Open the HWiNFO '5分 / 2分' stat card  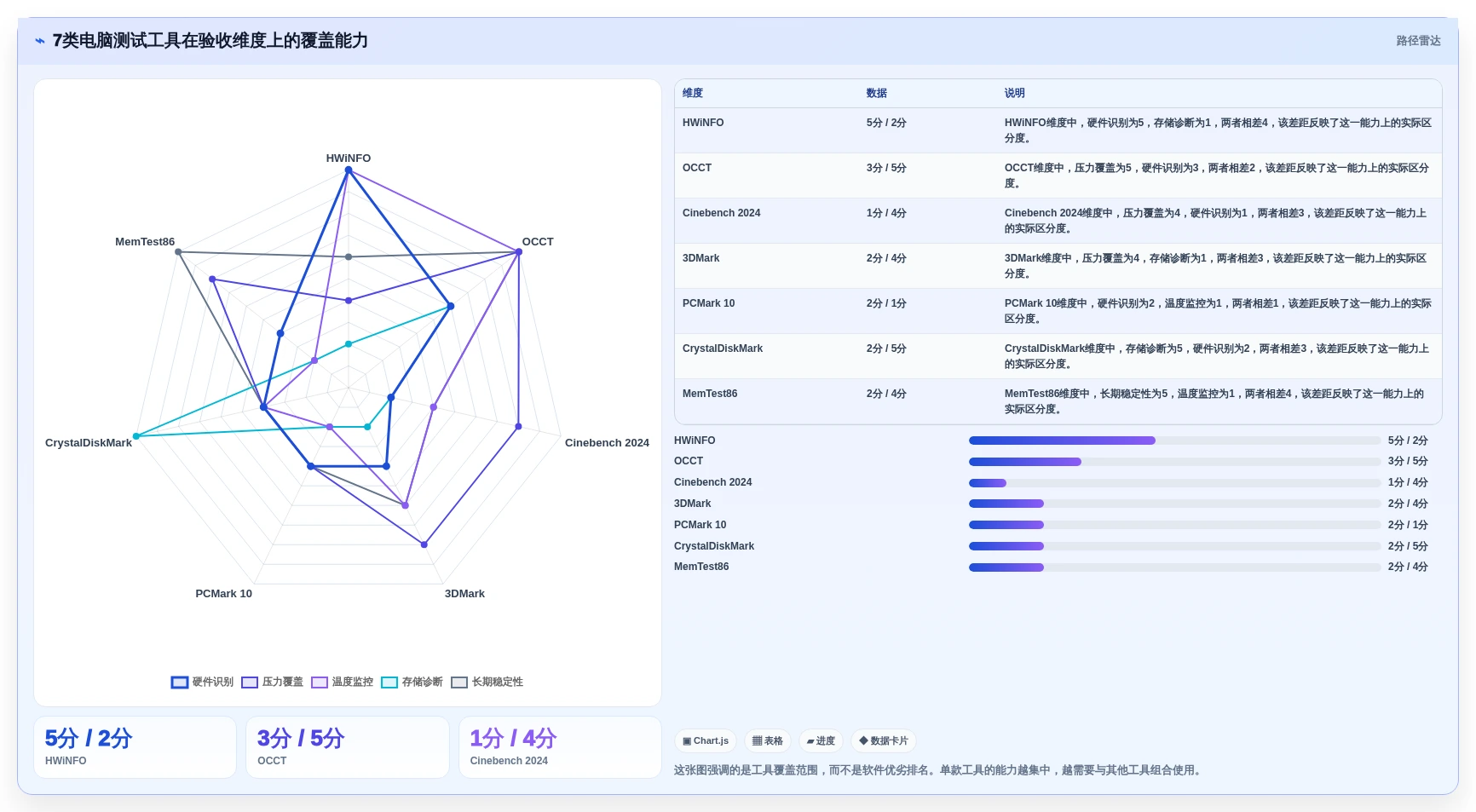[135, 747]
